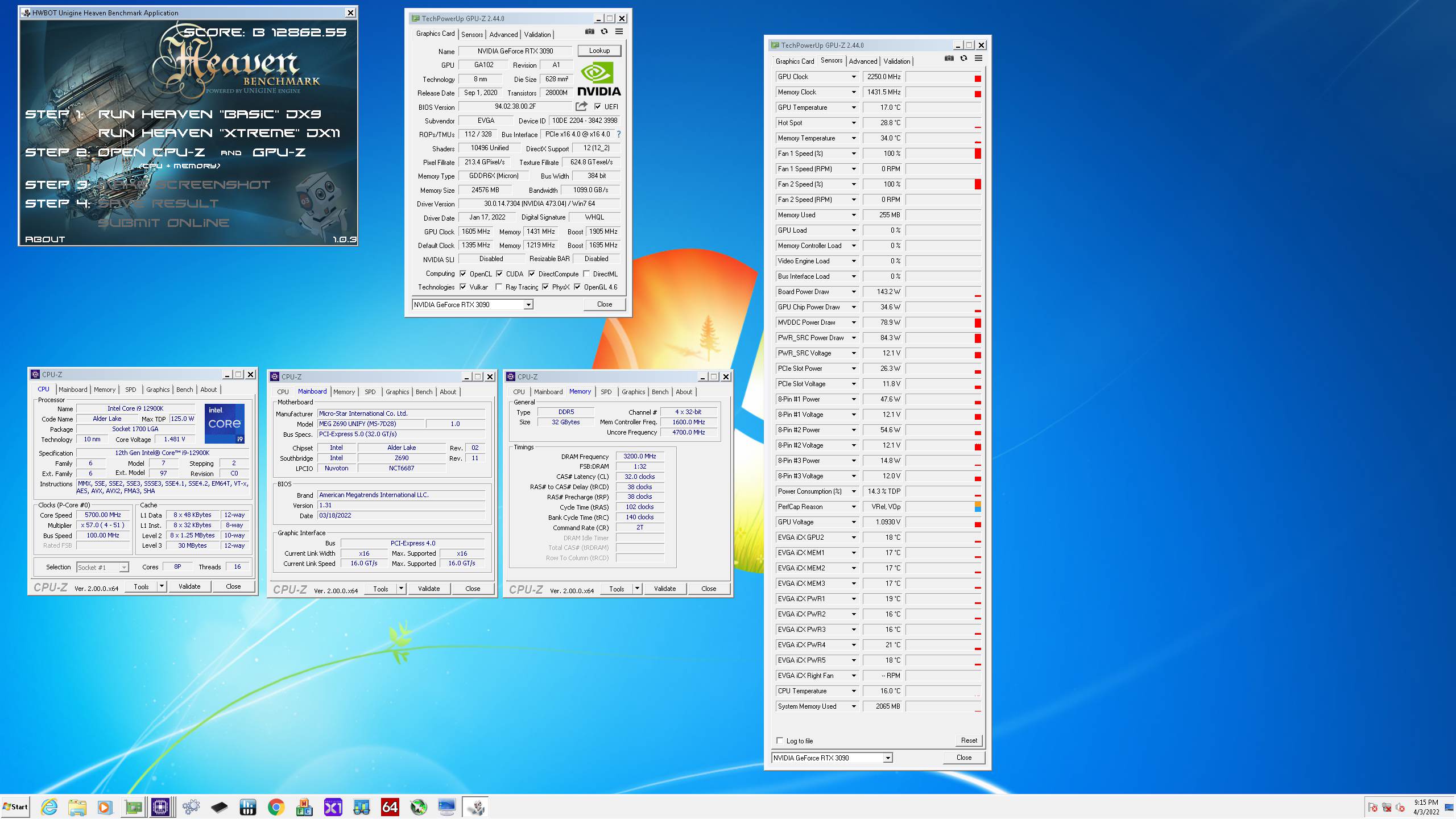Click the NVIDIA logo in GPU-Z
Viewport: 1456px width, 819px height.
pos(599,79)
